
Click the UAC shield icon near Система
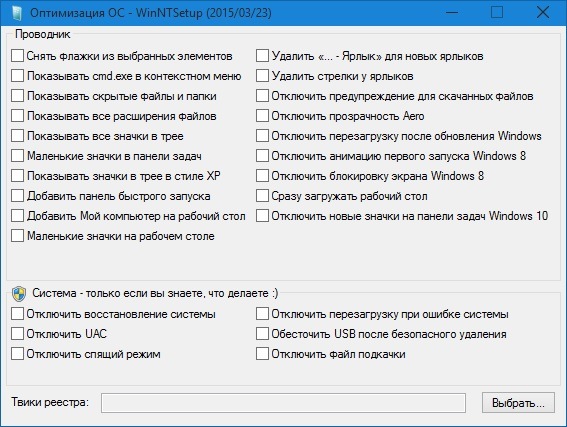(x=19, y=294)
